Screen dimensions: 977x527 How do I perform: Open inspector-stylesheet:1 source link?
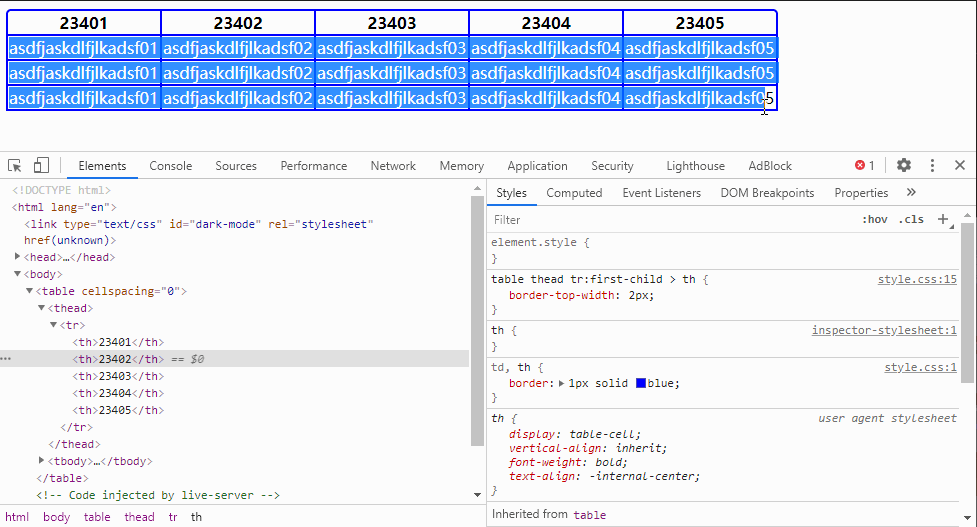(x=884, y=330)
